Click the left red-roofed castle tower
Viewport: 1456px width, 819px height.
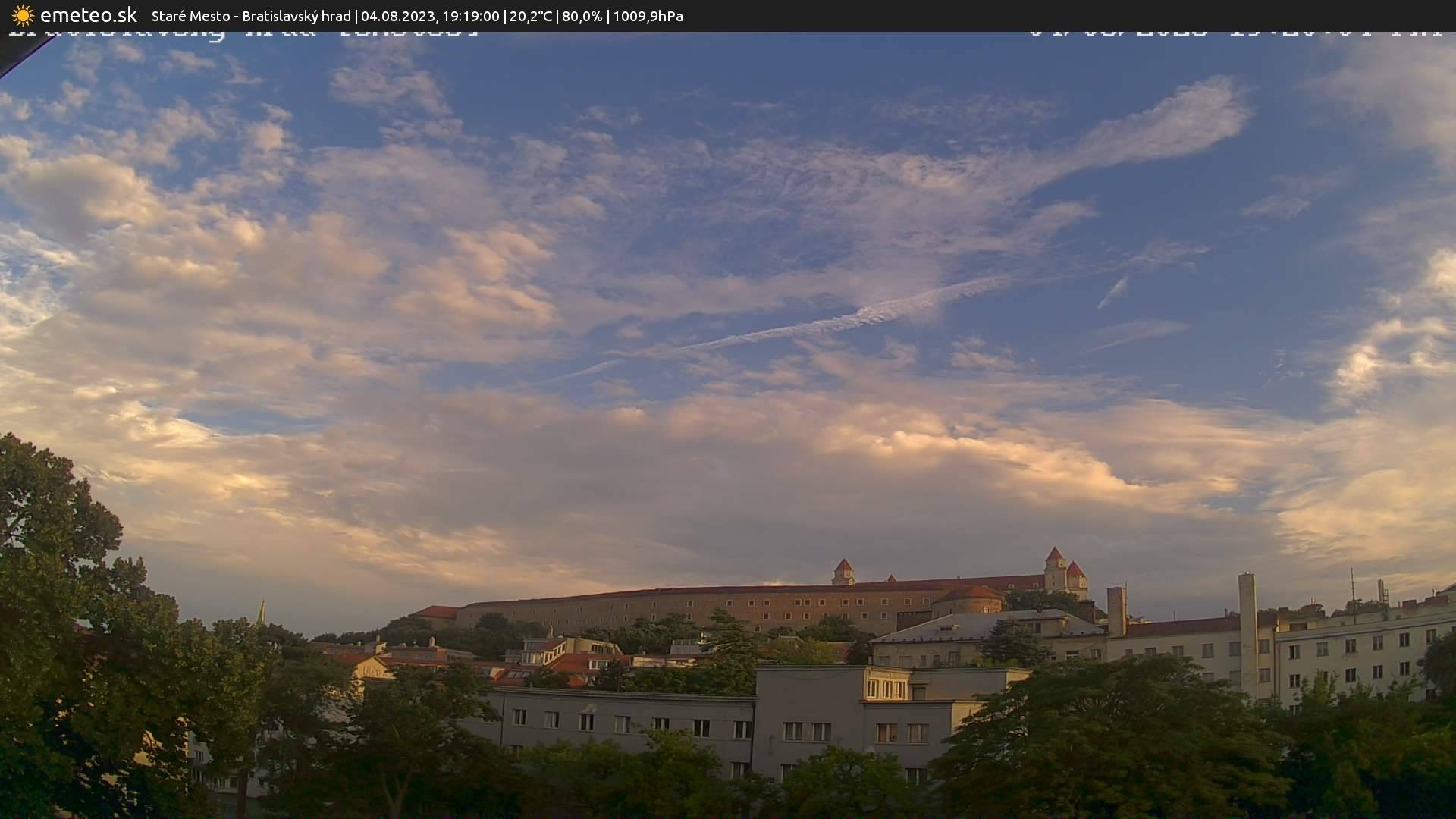843,572
